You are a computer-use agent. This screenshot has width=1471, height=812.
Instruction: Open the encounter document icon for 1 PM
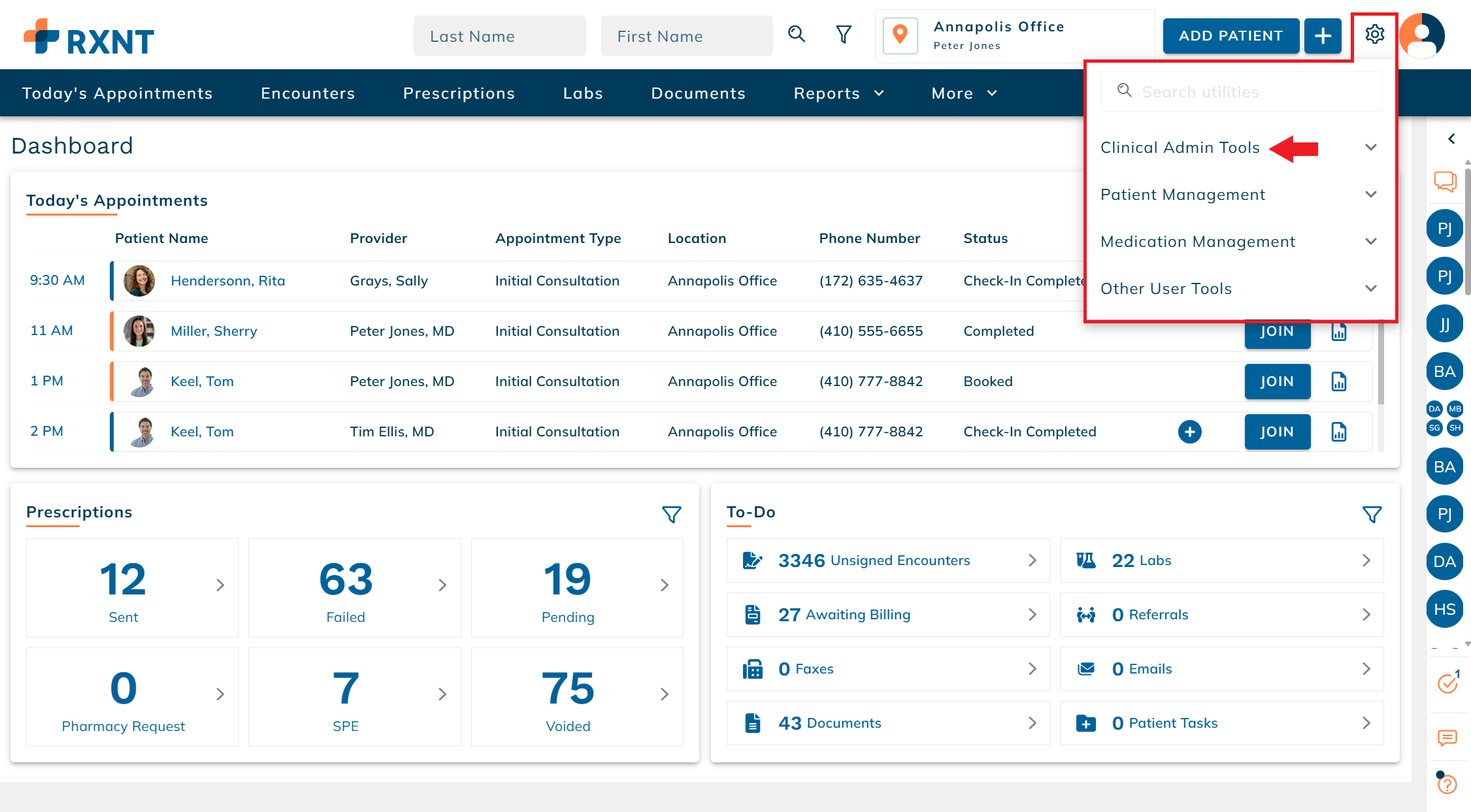point(1338,382)
